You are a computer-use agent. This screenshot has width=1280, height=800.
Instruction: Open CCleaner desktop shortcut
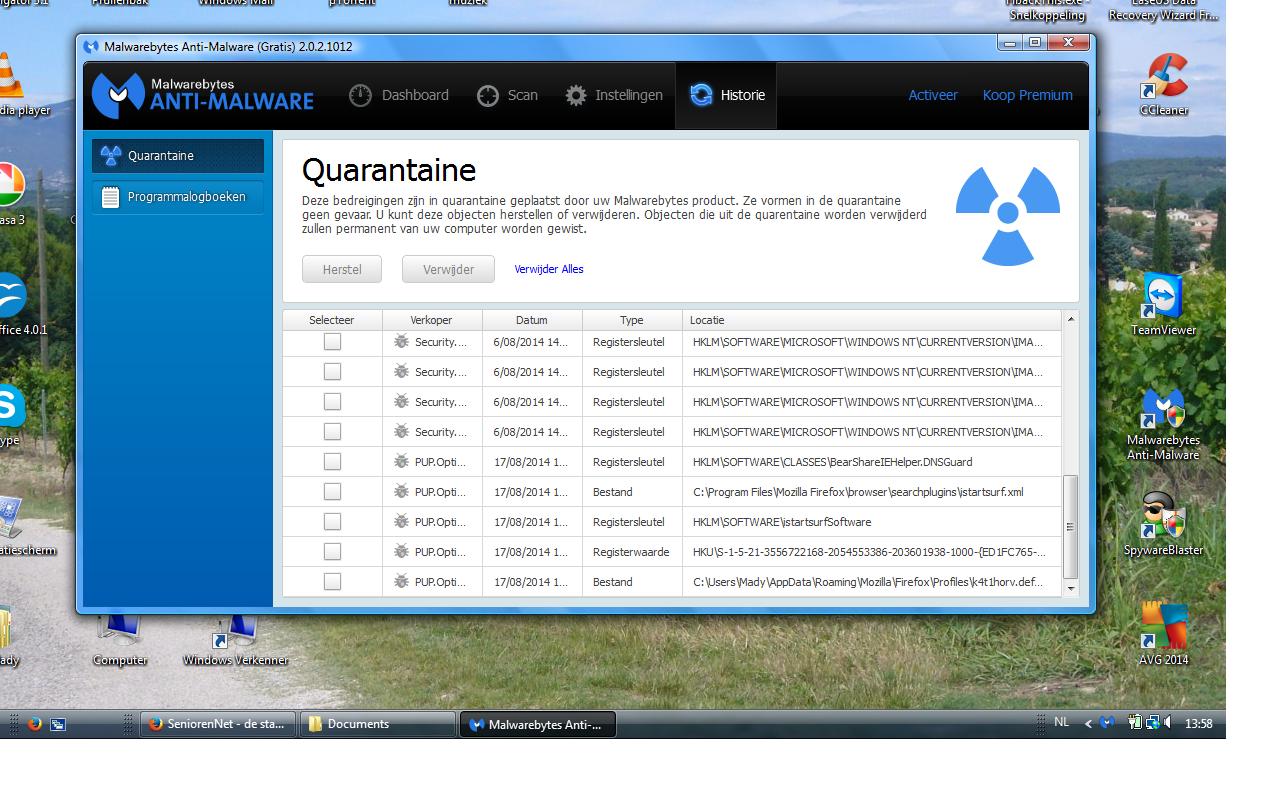point(1163,85)
